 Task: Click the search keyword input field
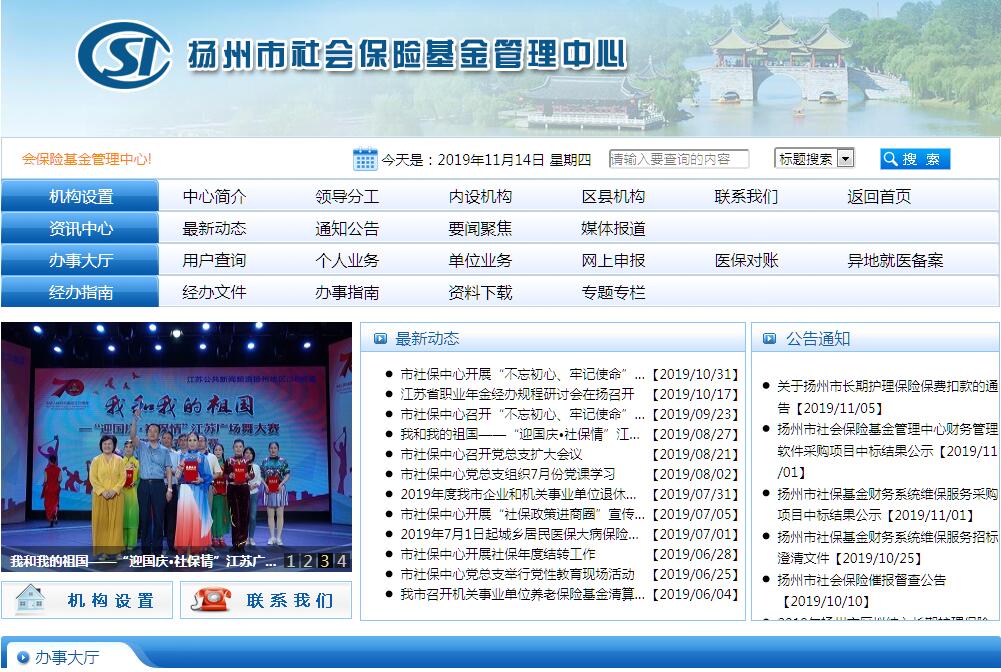[678, 159]
